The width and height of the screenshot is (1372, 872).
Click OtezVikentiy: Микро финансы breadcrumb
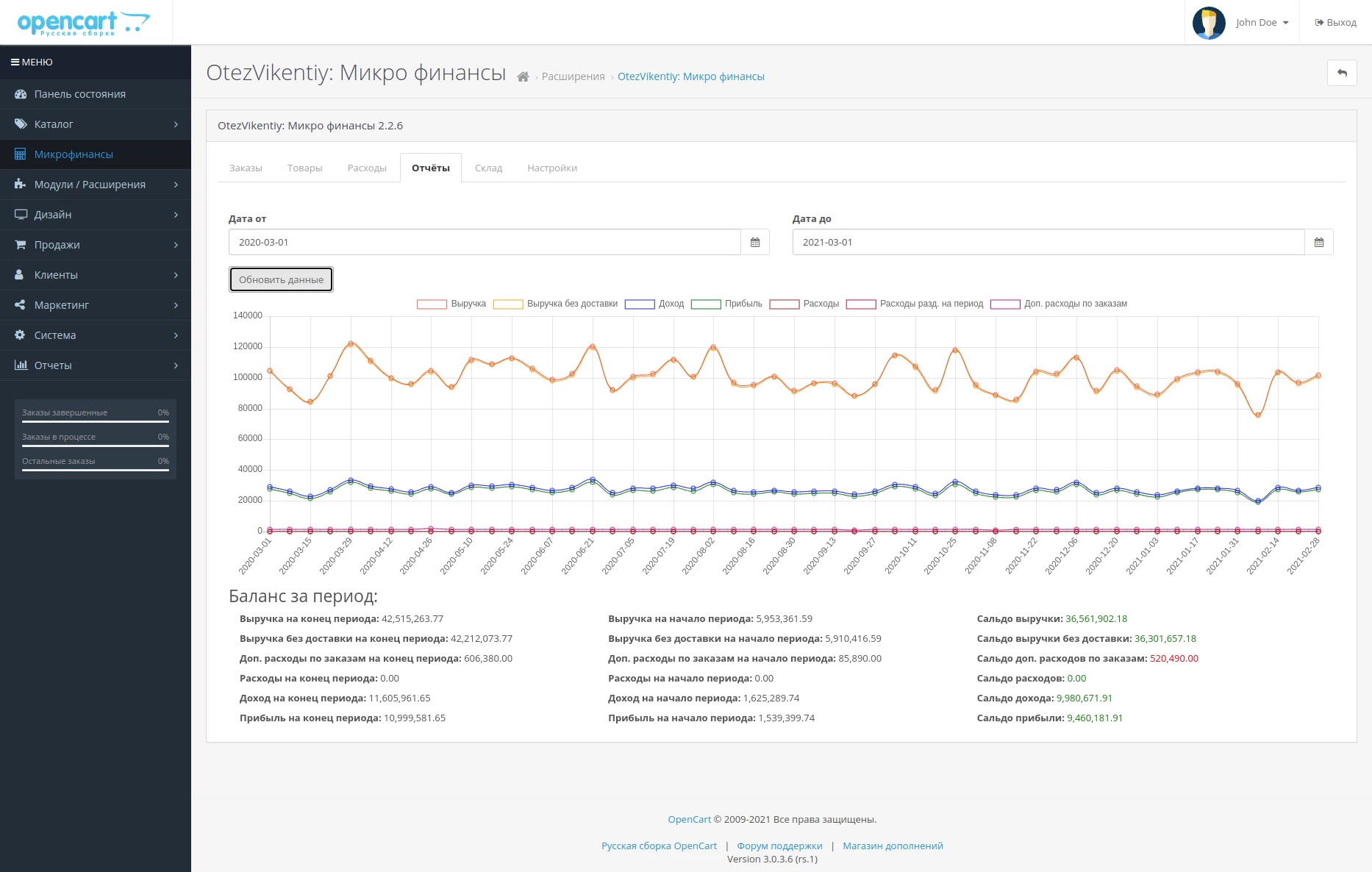point(691,76)
